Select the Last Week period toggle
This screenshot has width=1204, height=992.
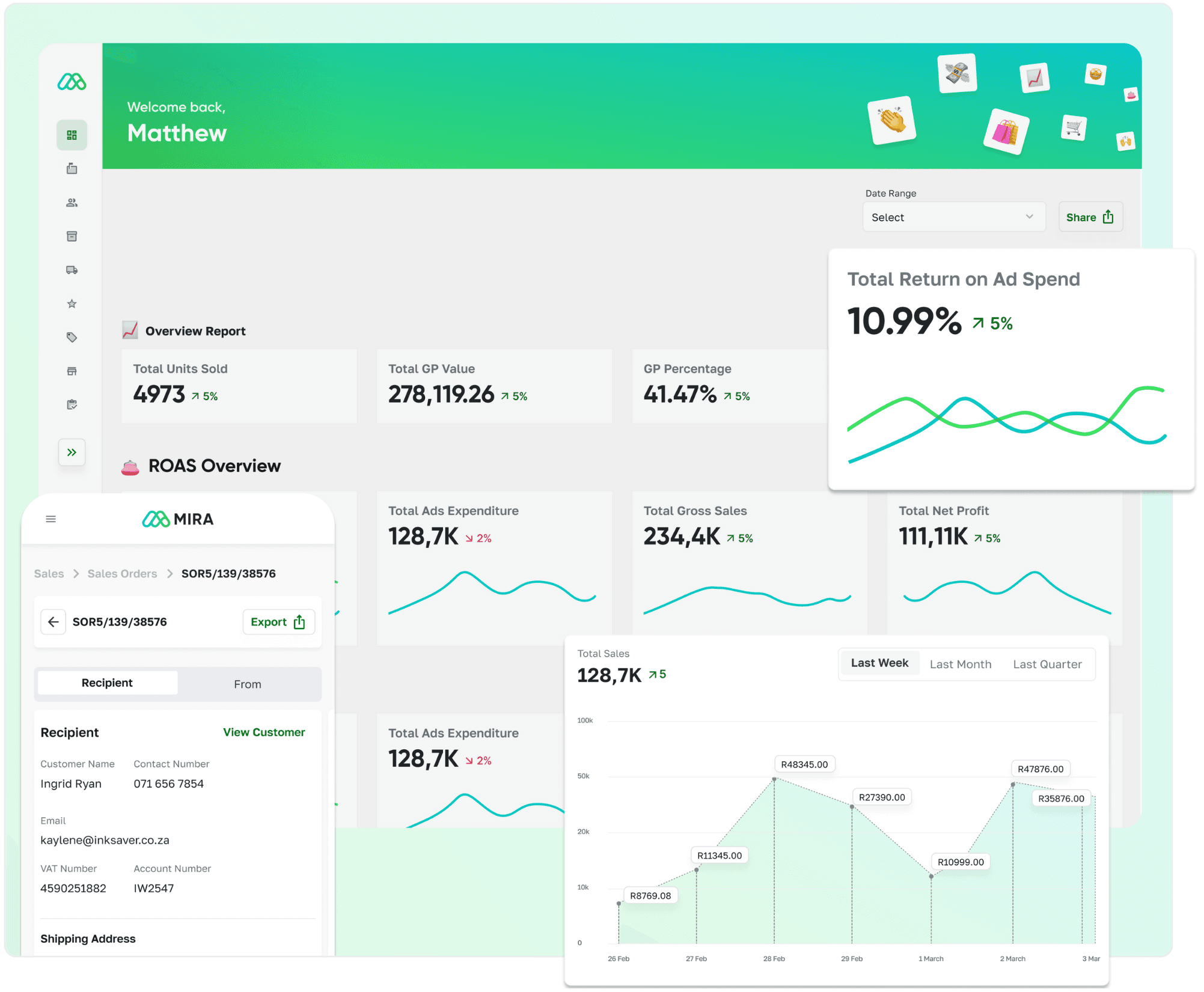coord(879,663)
